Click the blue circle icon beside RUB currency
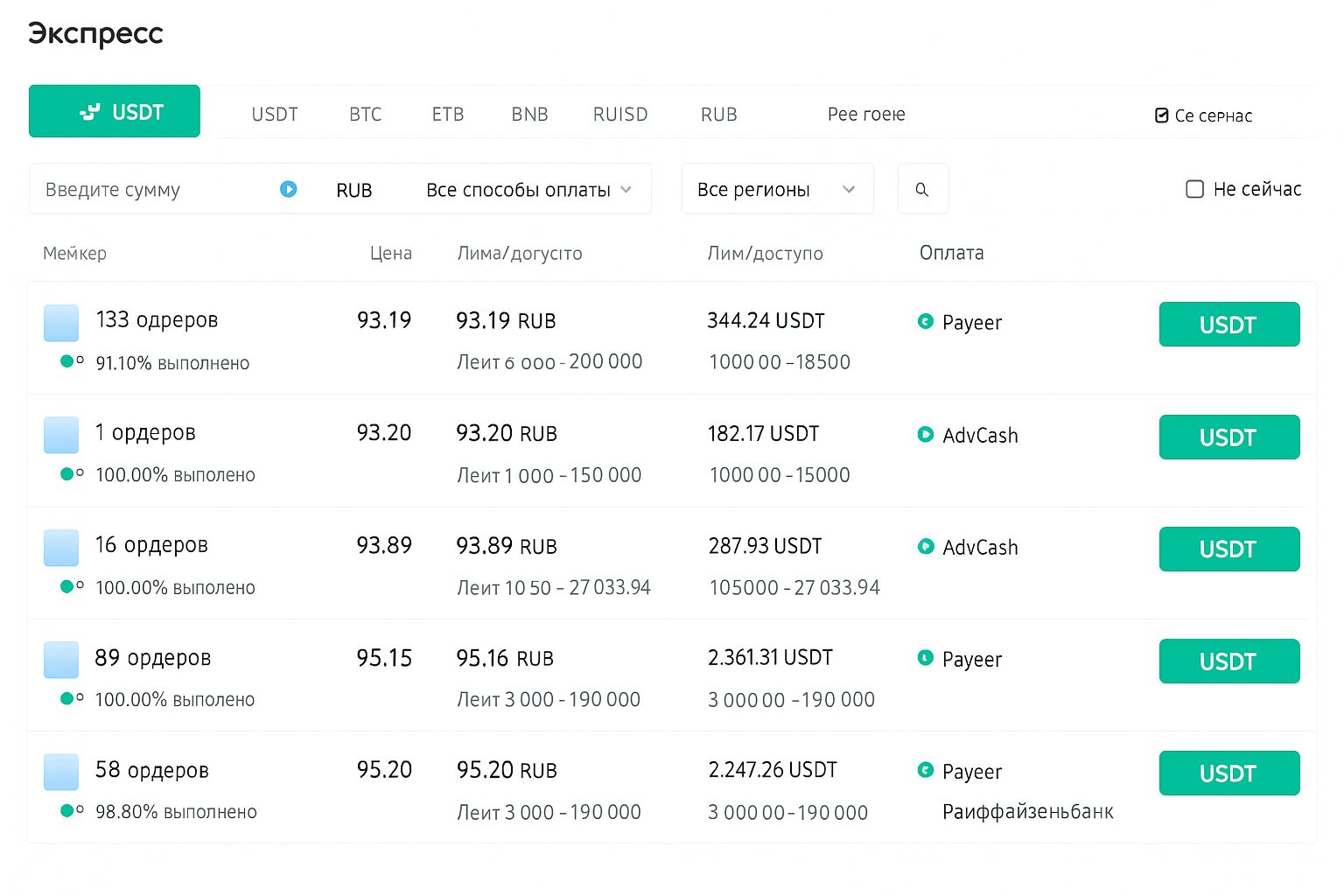This screenshot has width=1344, height=896. point(289,189)
